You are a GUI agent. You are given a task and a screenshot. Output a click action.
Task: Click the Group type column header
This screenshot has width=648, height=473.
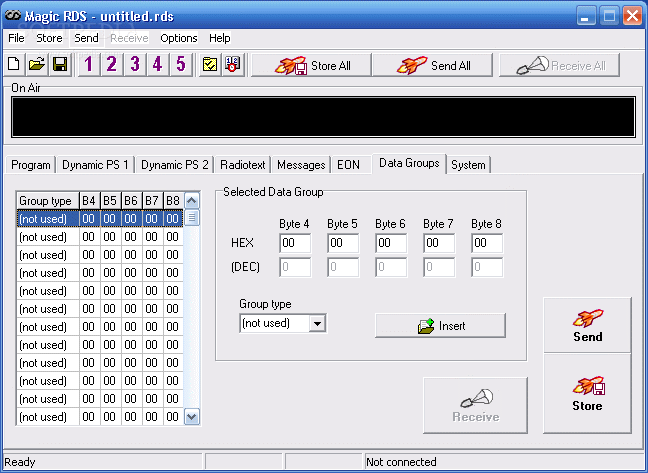pos(48,201)
